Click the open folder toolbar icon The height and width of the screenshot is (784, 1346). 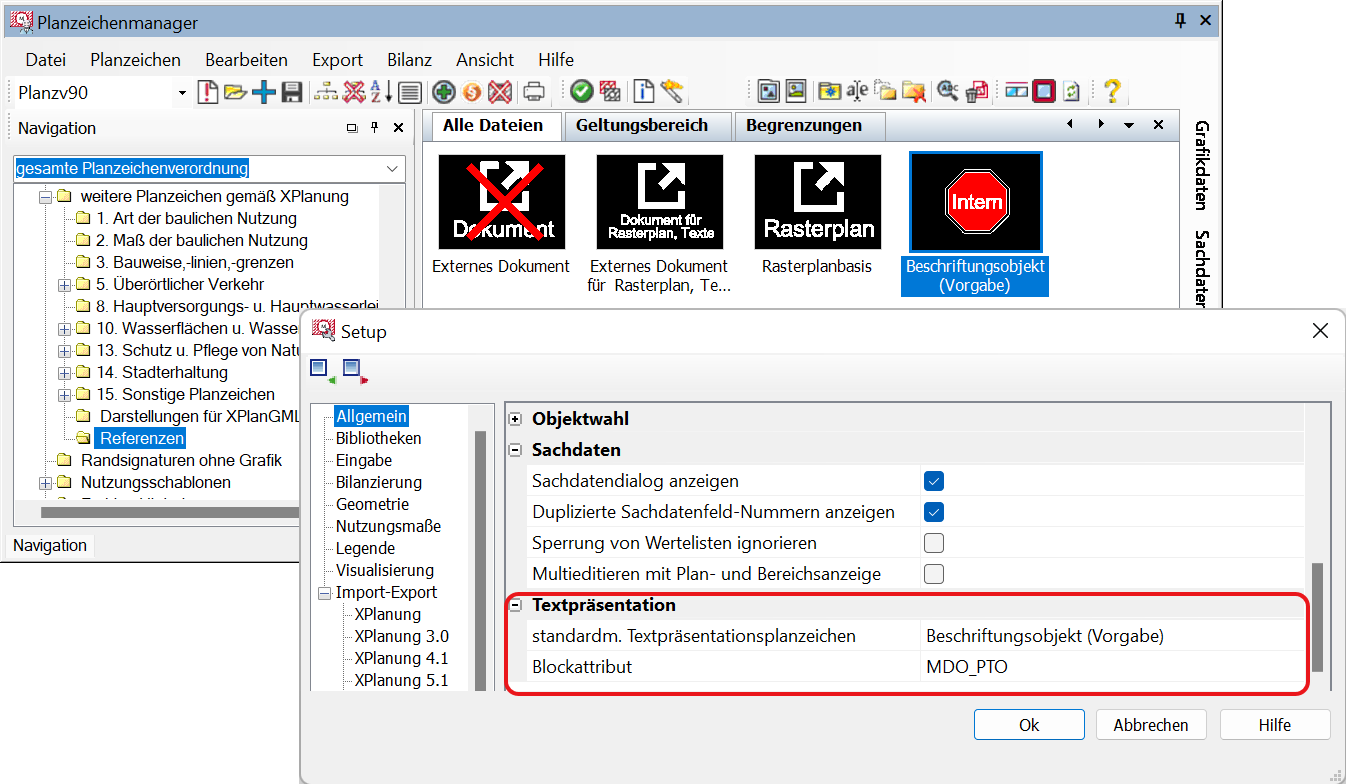pyautogui.click(x=235, y=93)
